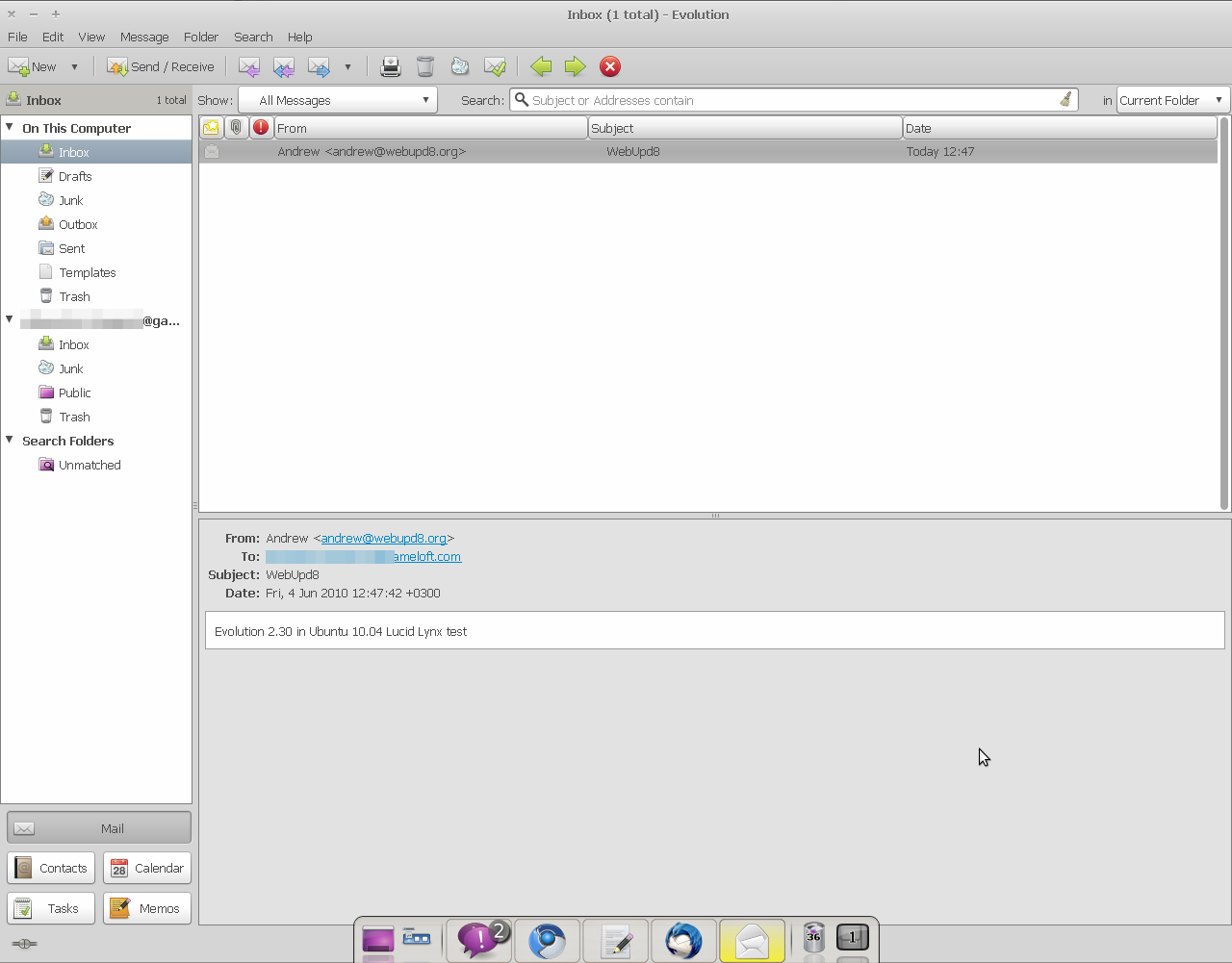The height and width of the screenshot is (963, 1232).
Task: Click the Forward message icon
Action: pos(319,66)
